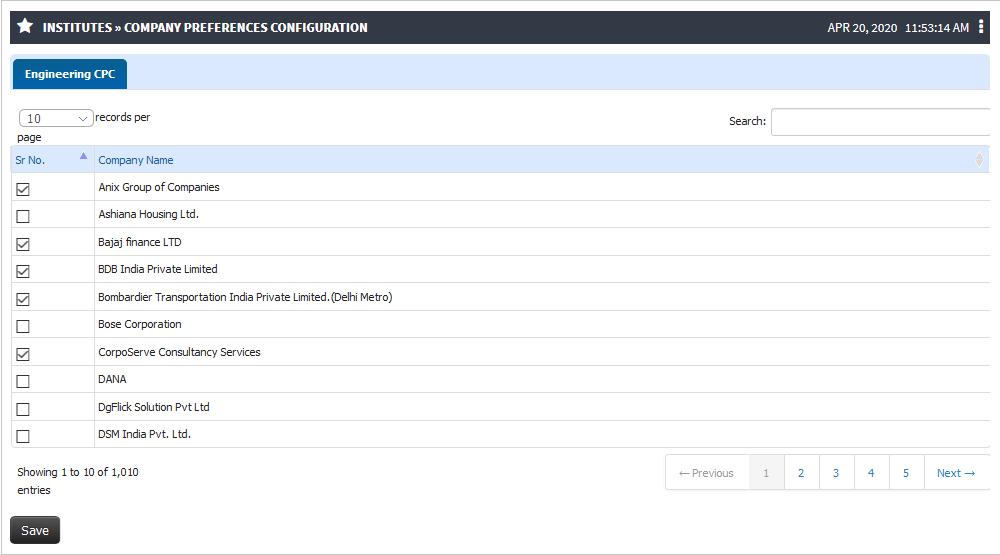This screenshot has width=1000, height=555.
Task: Click DgFlick Solution Pvt Ltd text
Action: (x=154, y=407)
